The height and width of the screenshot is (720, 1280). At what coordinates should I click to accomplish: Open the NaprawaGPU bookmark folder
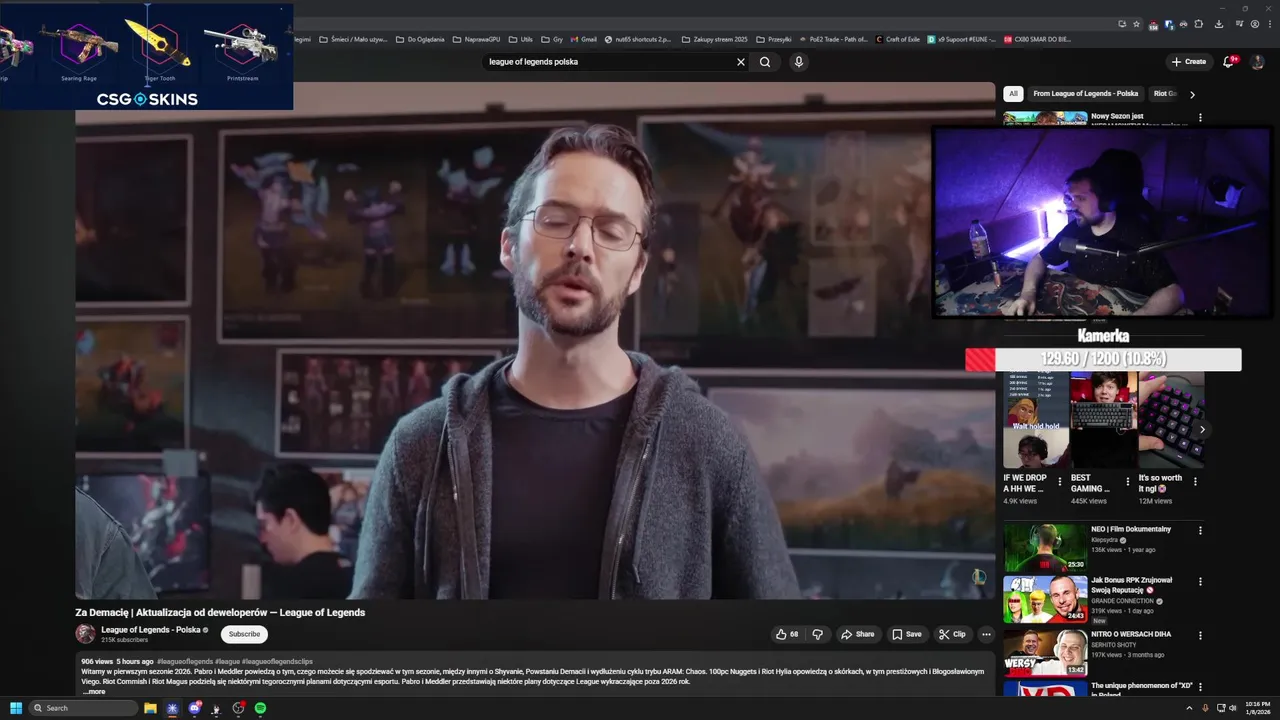[476, 39]
